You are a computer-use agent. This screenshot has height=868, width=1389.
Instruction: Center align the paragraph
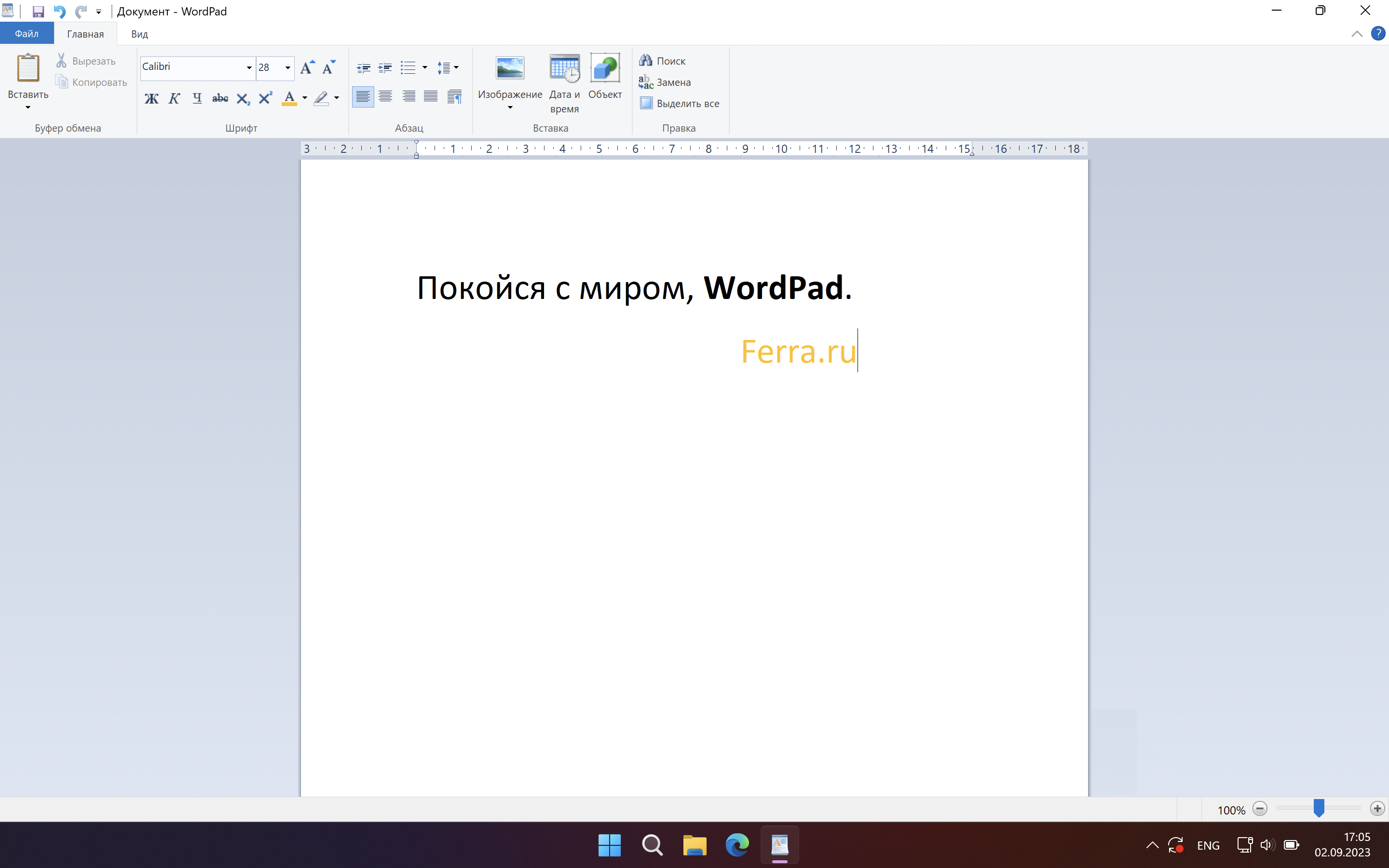pos(386,96)
